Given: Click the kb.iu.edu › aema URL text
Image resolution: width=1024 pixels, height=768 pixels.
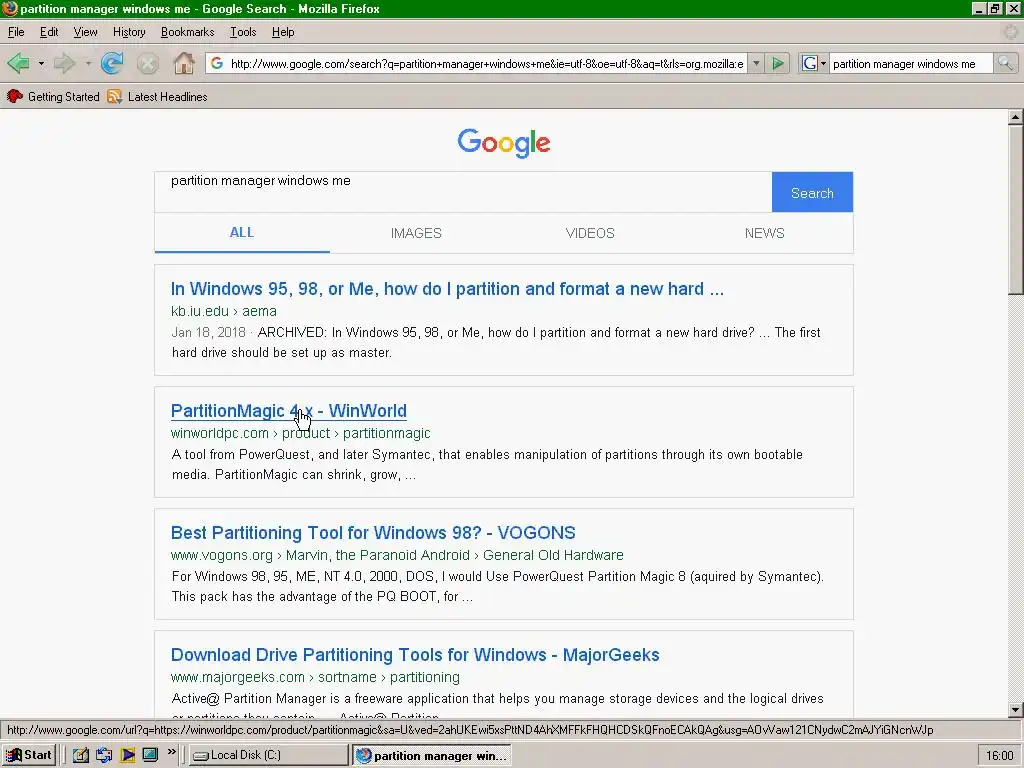Looking at the screenshot, I should 224,312.
